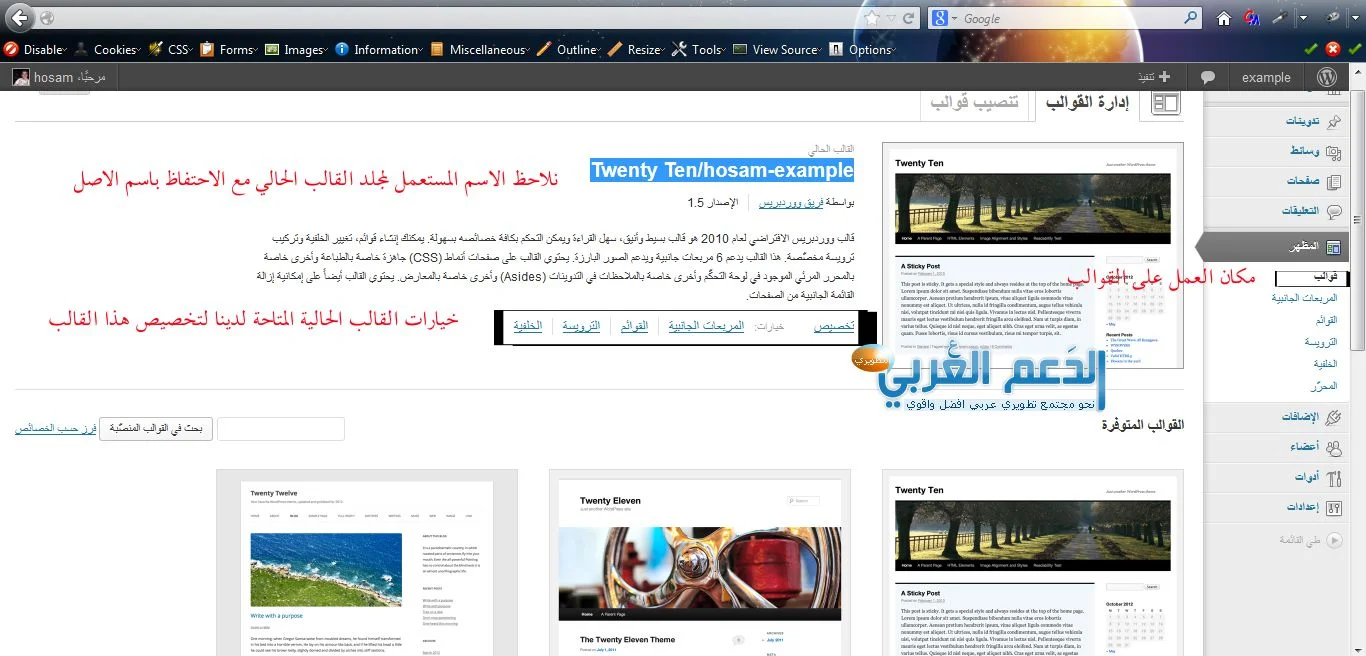
Task: Expand the Cookies dropdown in Web Developer toolbar
Action: tap(108, 49)
